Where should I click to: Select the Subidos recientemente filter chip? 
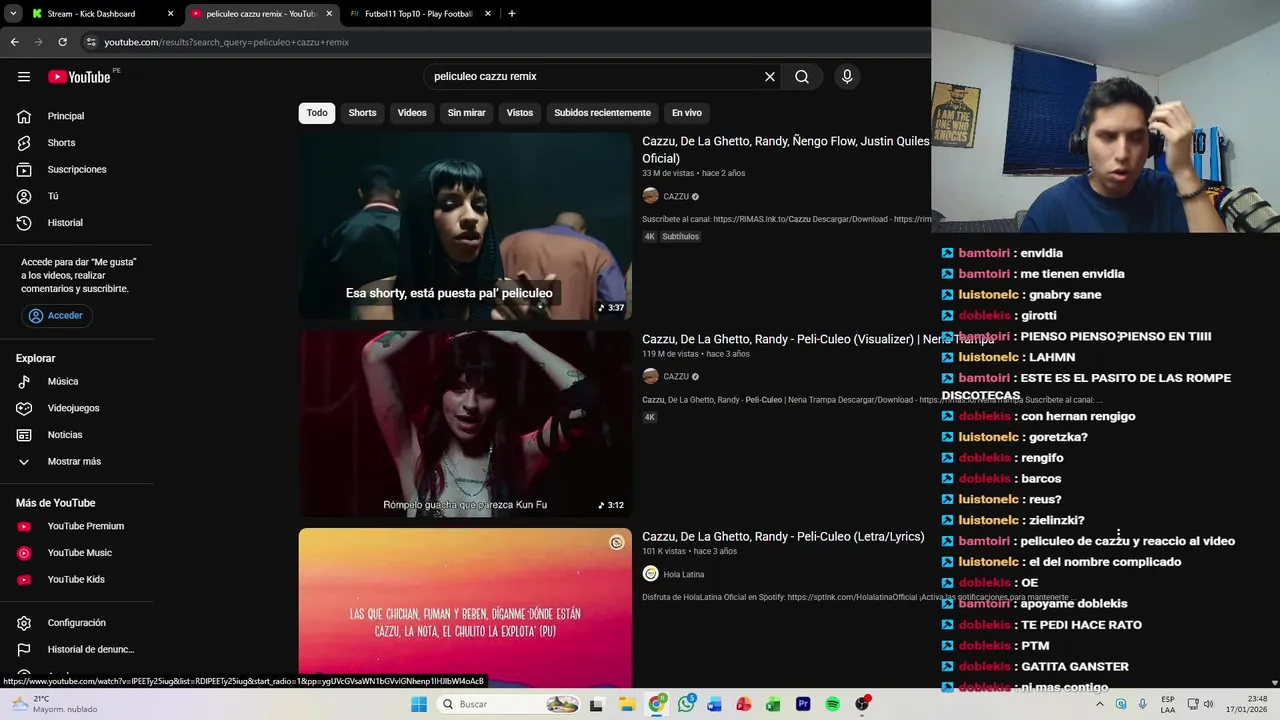click(602, 113)
